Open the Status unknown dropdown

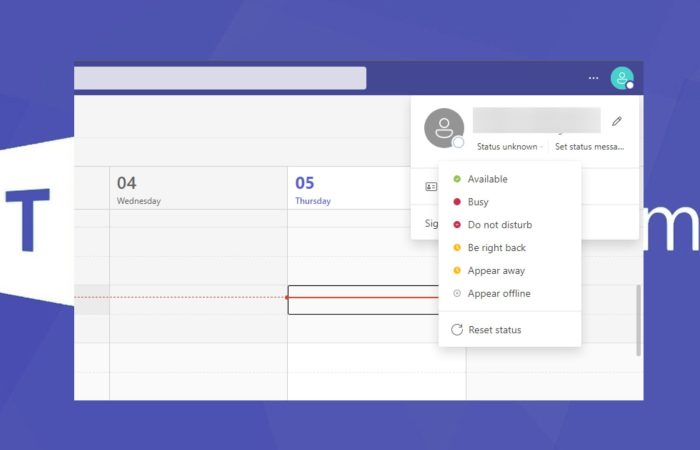click(x=509, y=146)
